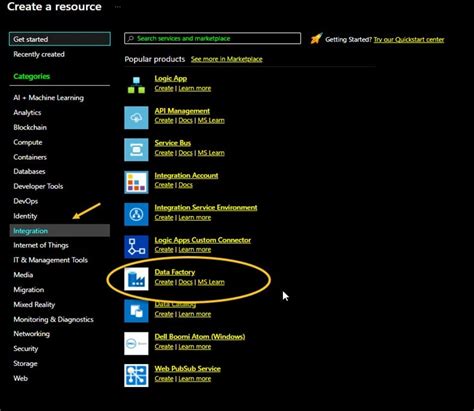Click MS Learn under Service Bus
This screenshot has width=474, height=411.
click(211, 153)
